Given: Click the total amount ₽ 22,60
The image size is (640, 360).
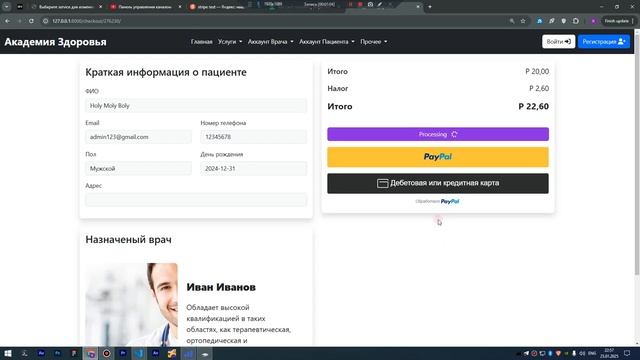Looking at the screenshot, I should (533, 107).
